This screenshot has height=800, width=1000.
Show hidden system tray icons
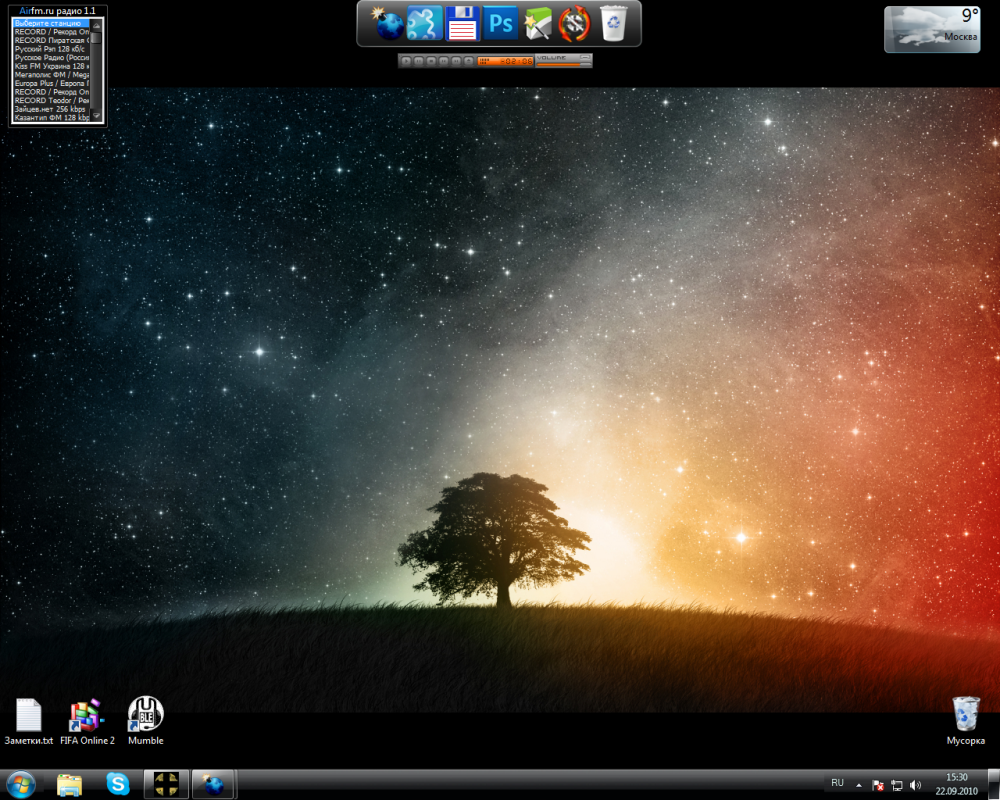pyautogui.click(x=857, y=785)
